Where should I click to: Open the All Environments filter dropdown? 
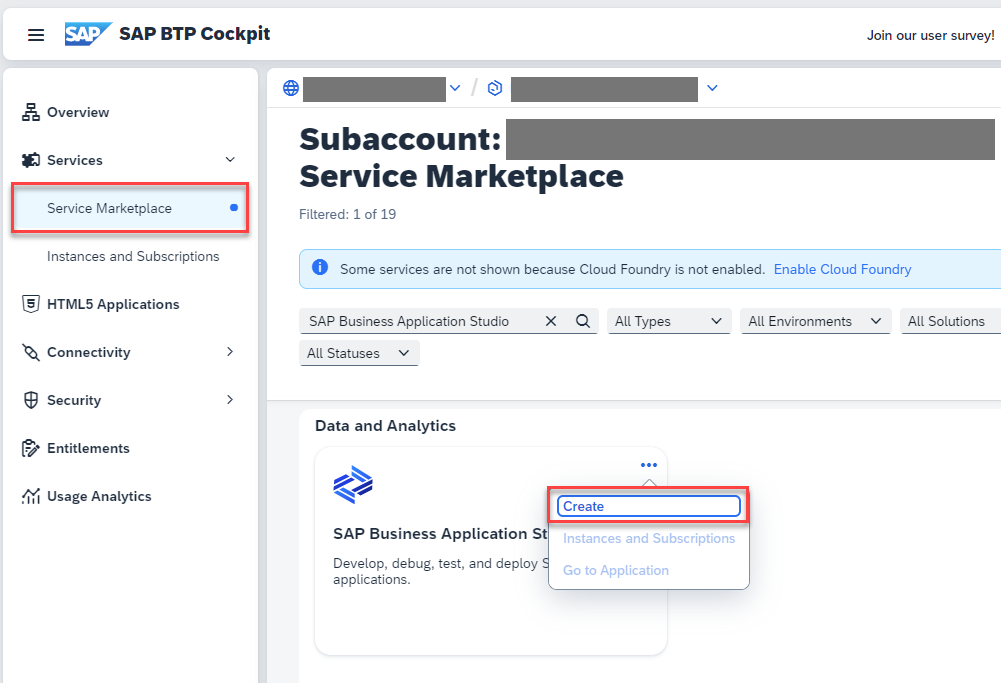(x=815, y=321)
